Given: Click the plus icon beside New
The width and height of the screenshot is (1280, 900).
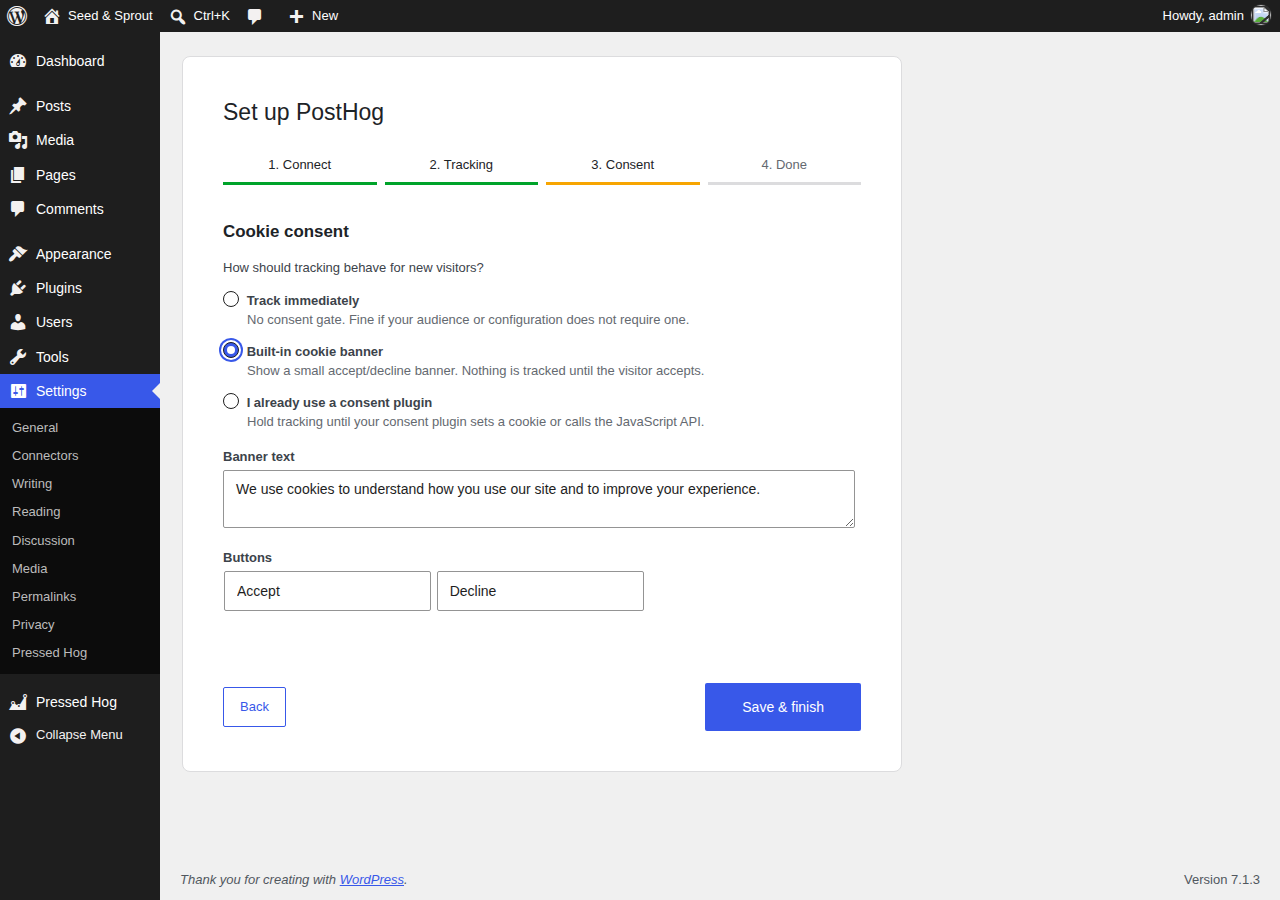Looking at the screenshot, I should (296, 16).
